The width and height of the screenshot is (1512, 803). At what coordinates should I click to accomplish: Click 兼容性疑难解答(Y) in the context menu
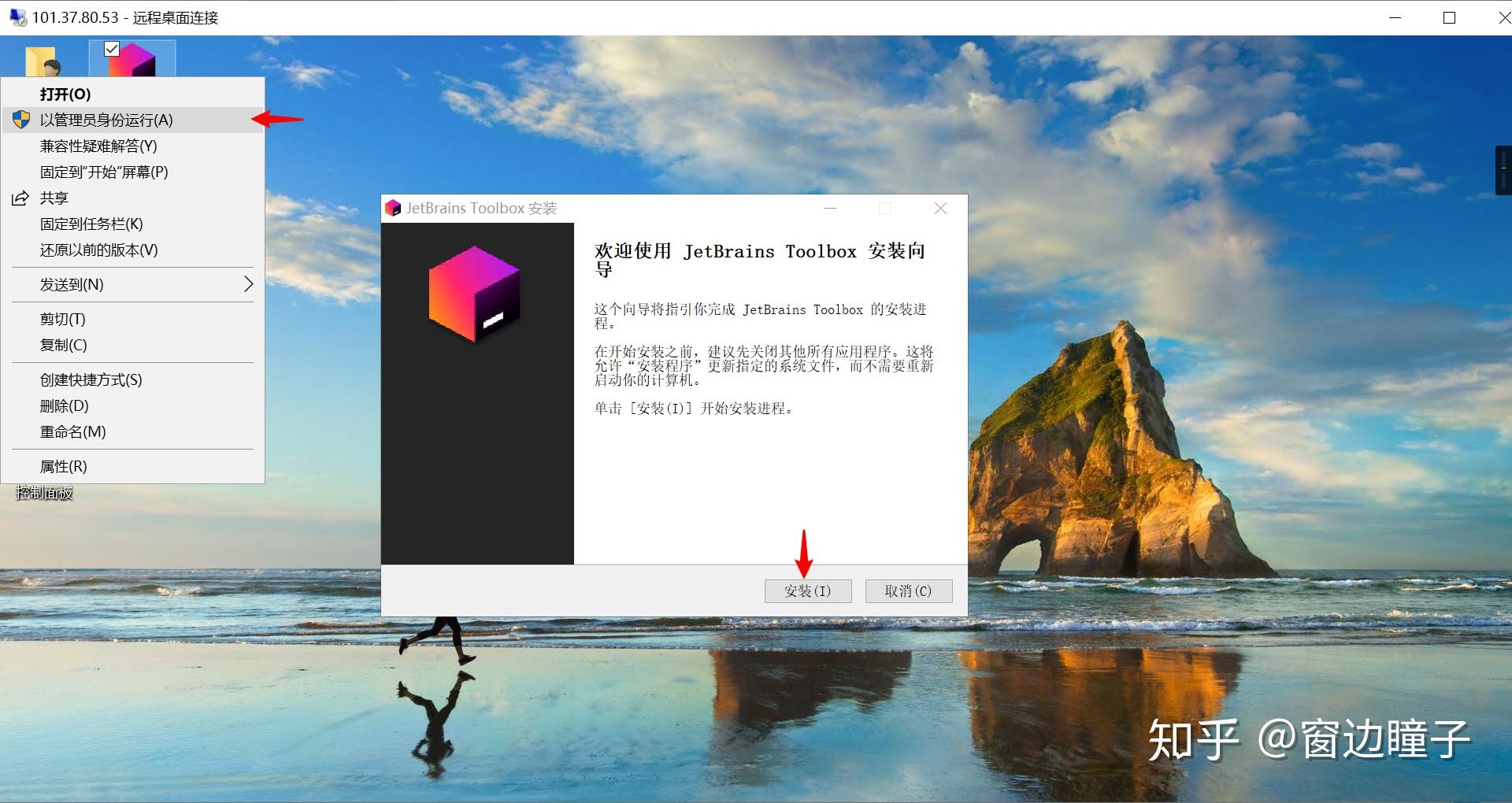pyautogui.click(x=97, y=146)
